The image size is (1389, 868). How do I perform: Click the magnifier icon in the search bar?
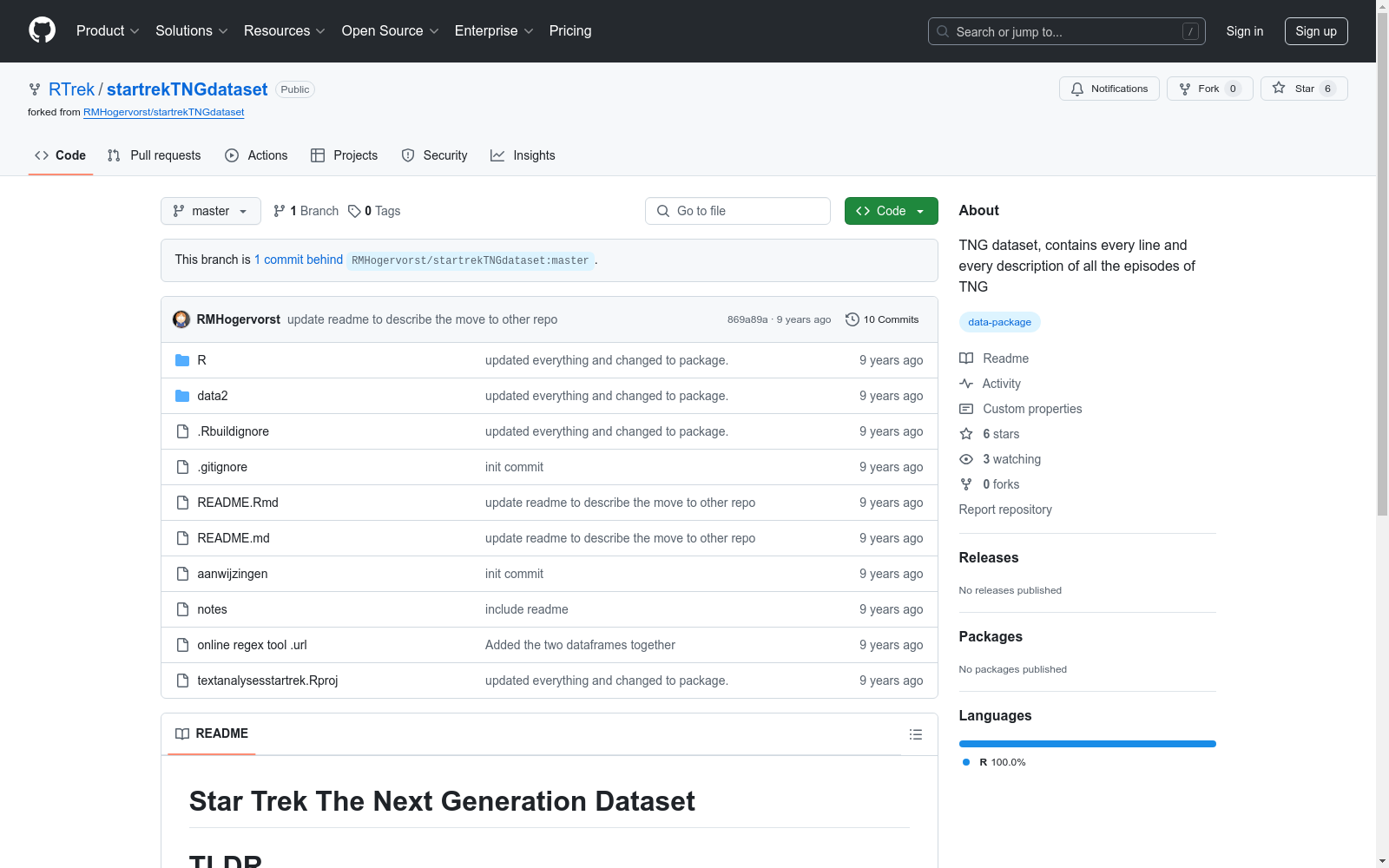pos(943,31)
